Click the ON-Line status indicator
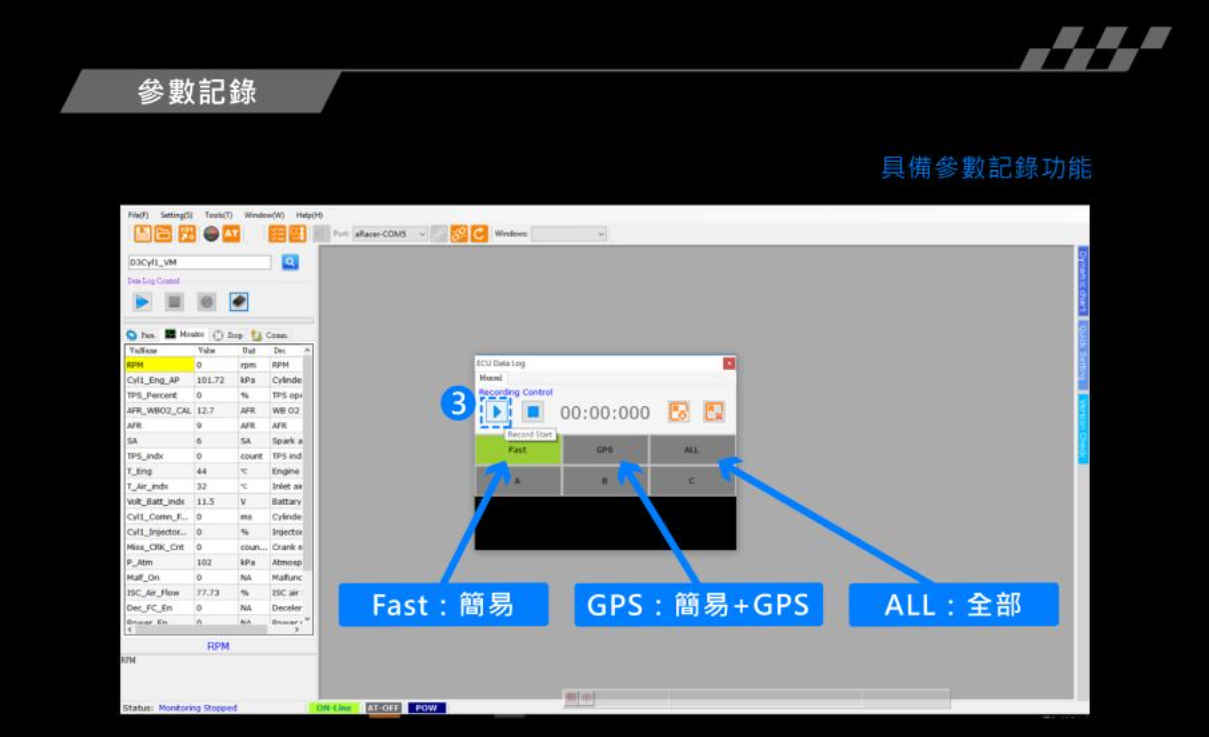The height and width of the screenshot is (737, 1209). pyautogui.click(x=333, y=708)
